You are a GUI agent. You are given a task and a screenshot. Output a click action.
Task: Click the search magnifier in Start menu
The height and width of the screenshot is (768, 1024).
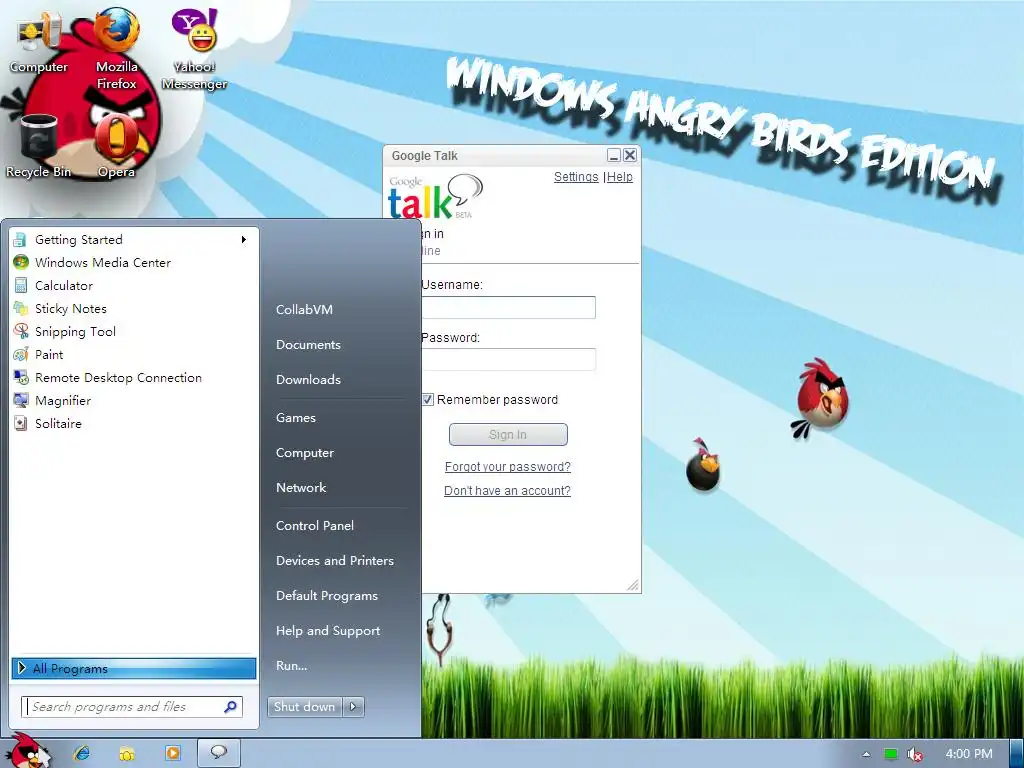231,707
